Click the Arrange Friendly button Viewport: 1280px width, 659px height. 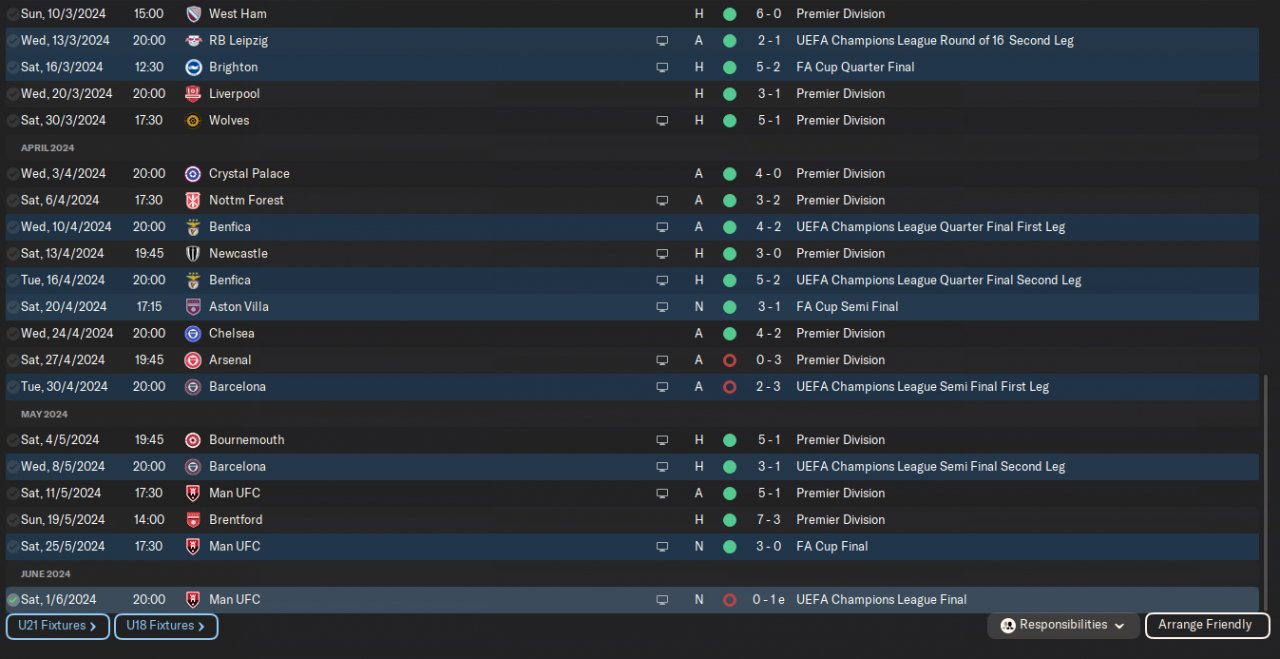click(x=1206, y=625)
